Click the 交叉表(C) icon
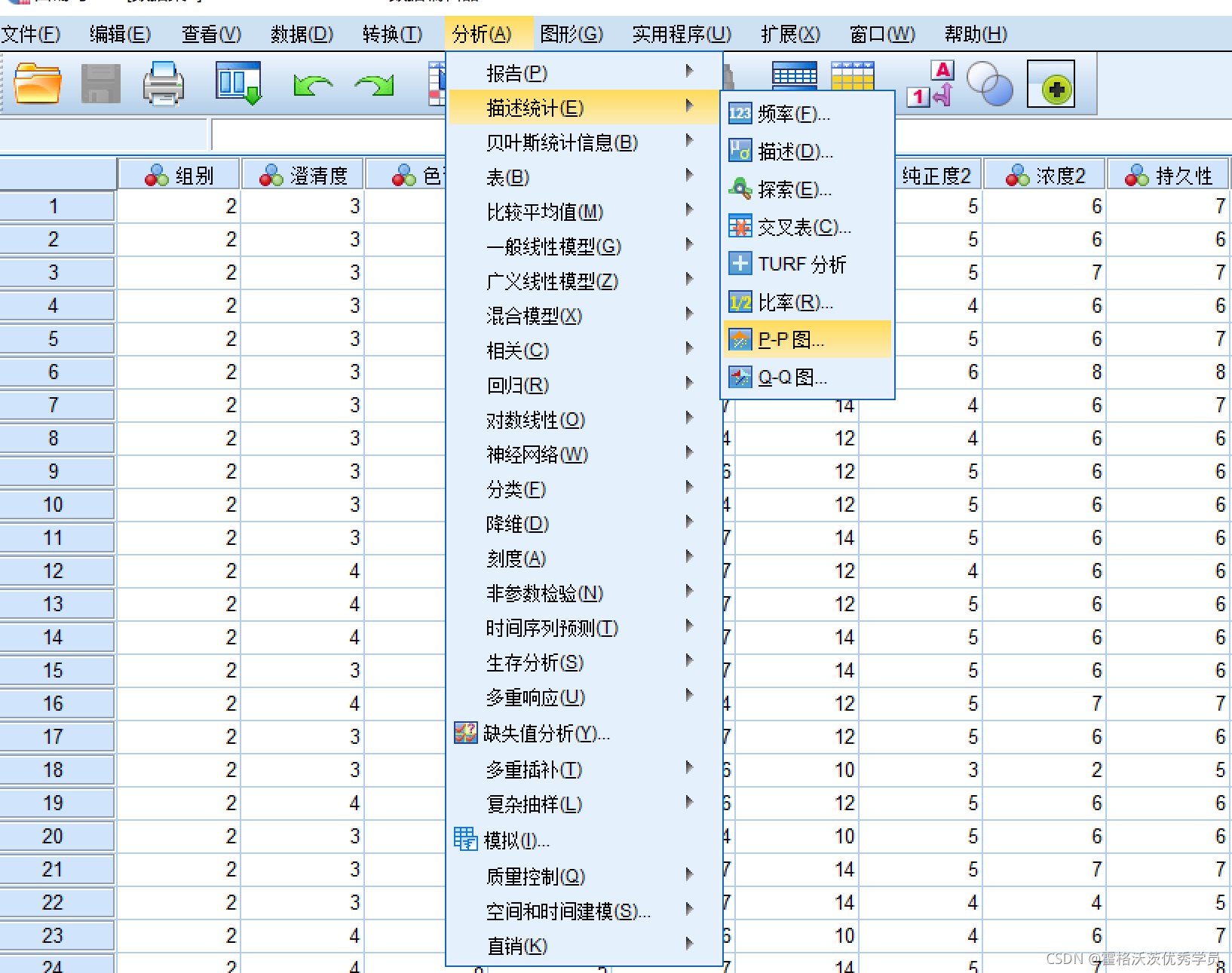 coord(740,226)
